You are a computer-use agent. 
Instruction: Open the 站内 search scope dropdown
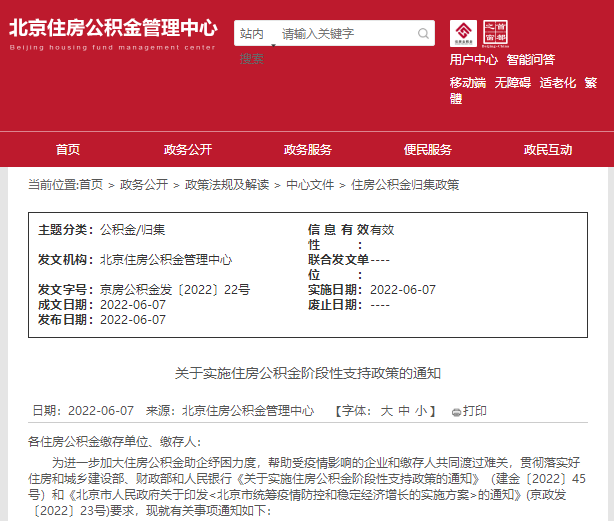pyautogui.click(x=256, y=34)
